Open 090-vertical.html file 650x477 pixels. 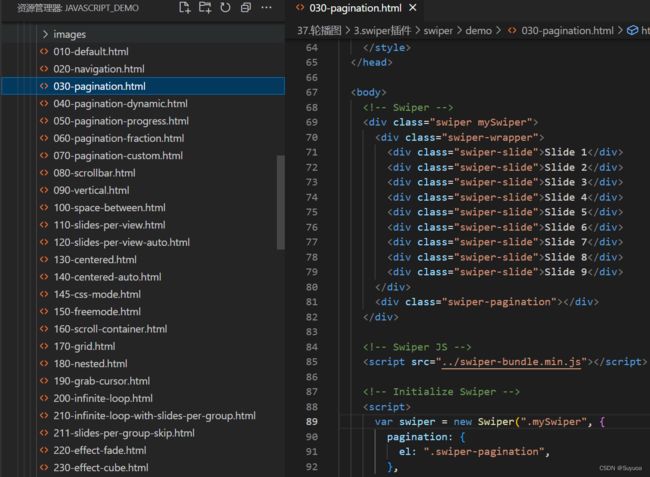(143, 190)
